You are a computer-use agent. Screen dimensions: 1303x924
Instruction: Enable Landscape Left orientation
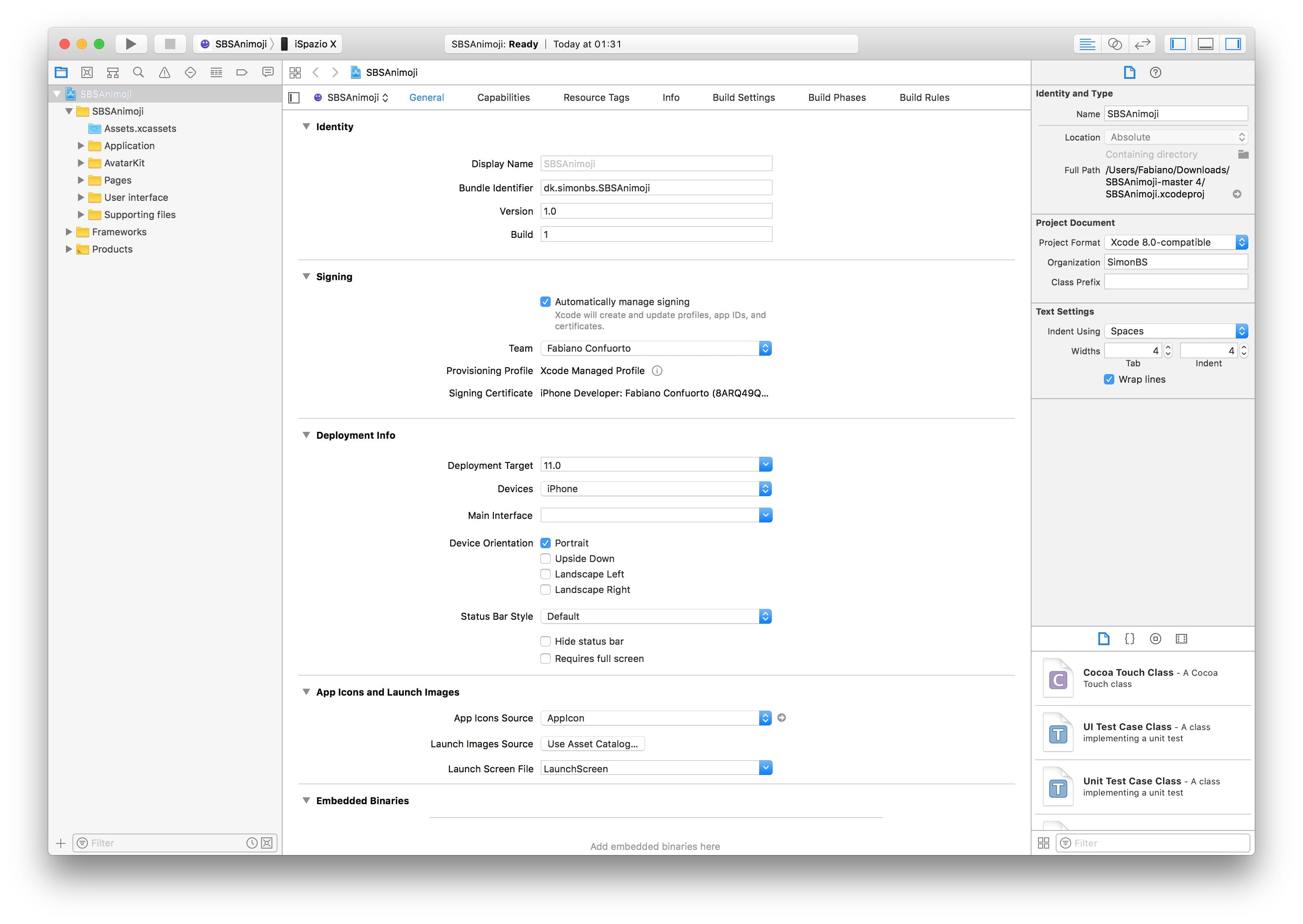pos(546,574)
